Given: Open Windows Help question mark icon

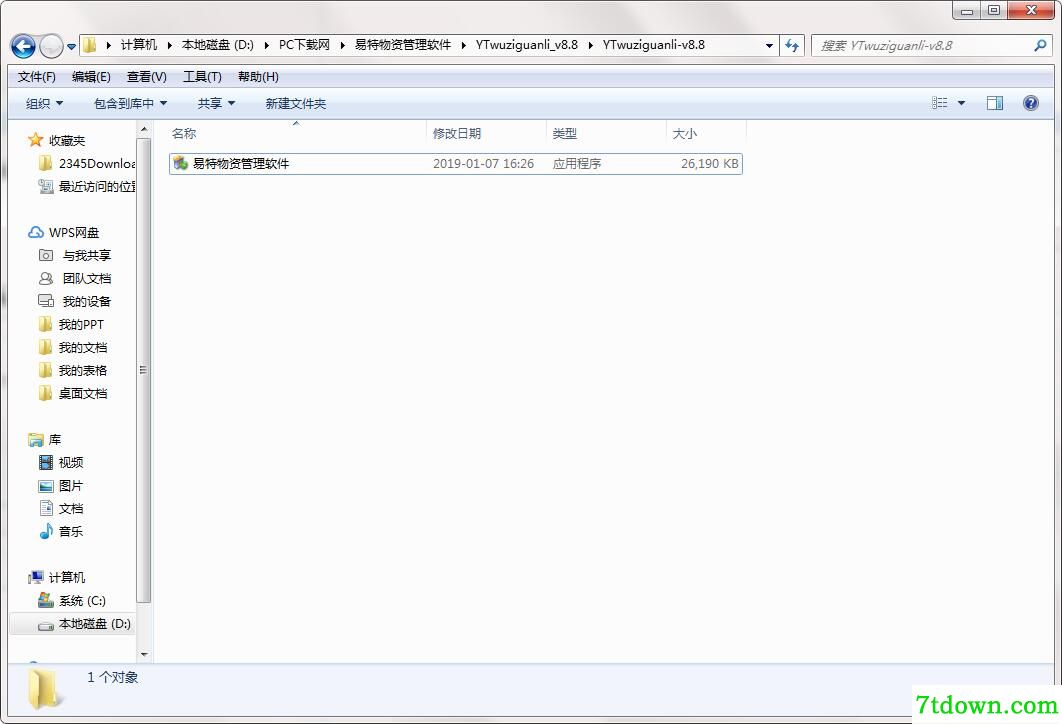Looking at the screenshot, I should (x=1031, y=103).
